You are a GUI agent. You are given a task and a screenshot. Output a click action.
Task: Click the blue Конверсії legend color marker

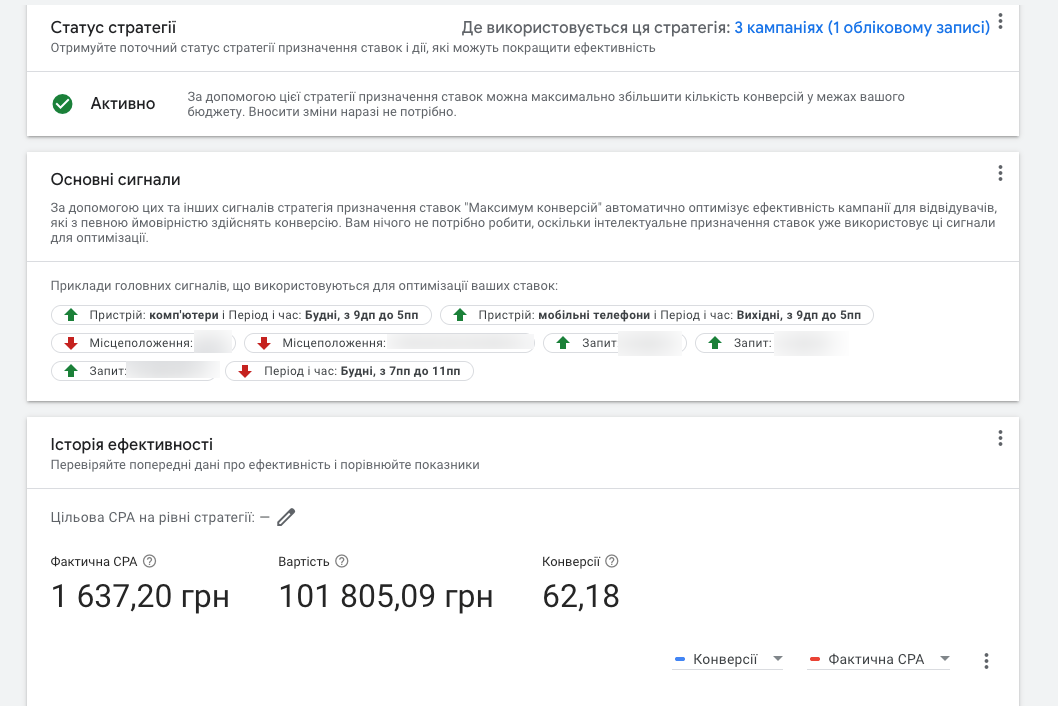pyautogui.click(x=680, y=659)
